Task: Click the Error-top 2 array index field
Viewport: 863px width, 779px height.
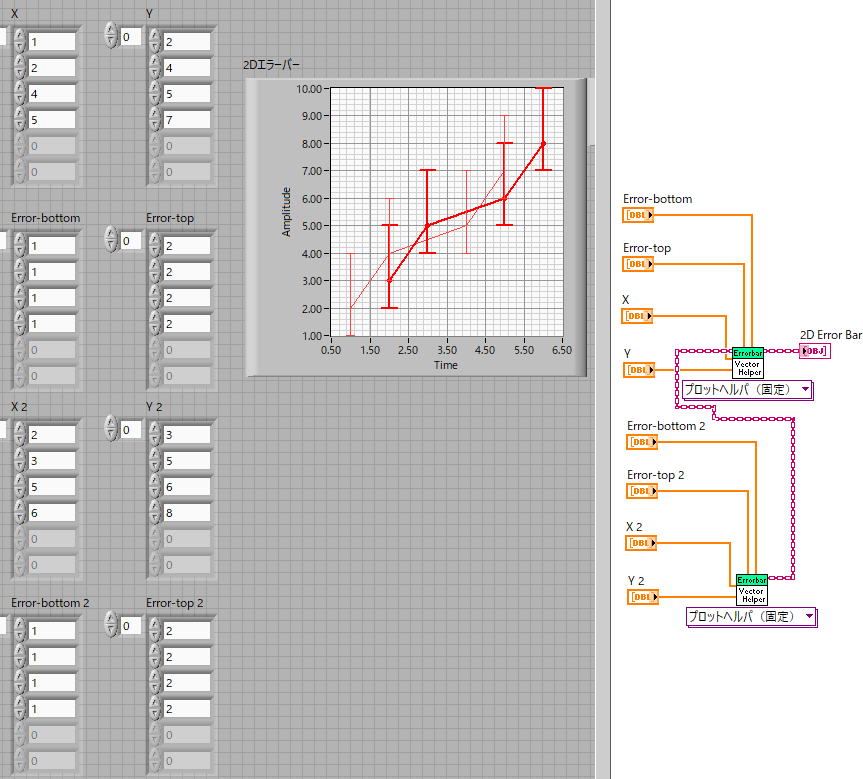Action: [x=131, y=626]
